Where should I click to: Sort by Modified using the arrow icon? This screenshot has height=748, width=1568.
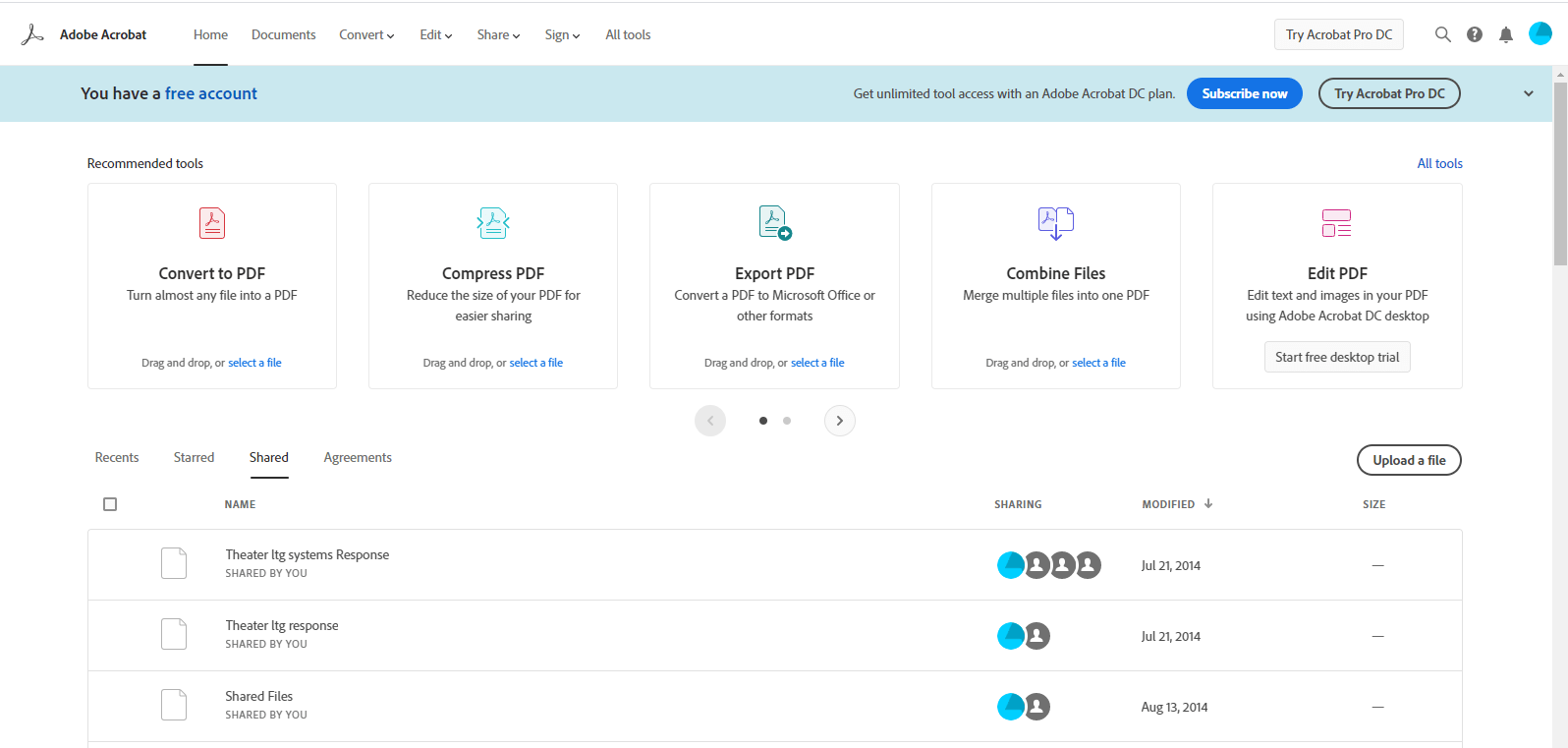[1208, 503]
